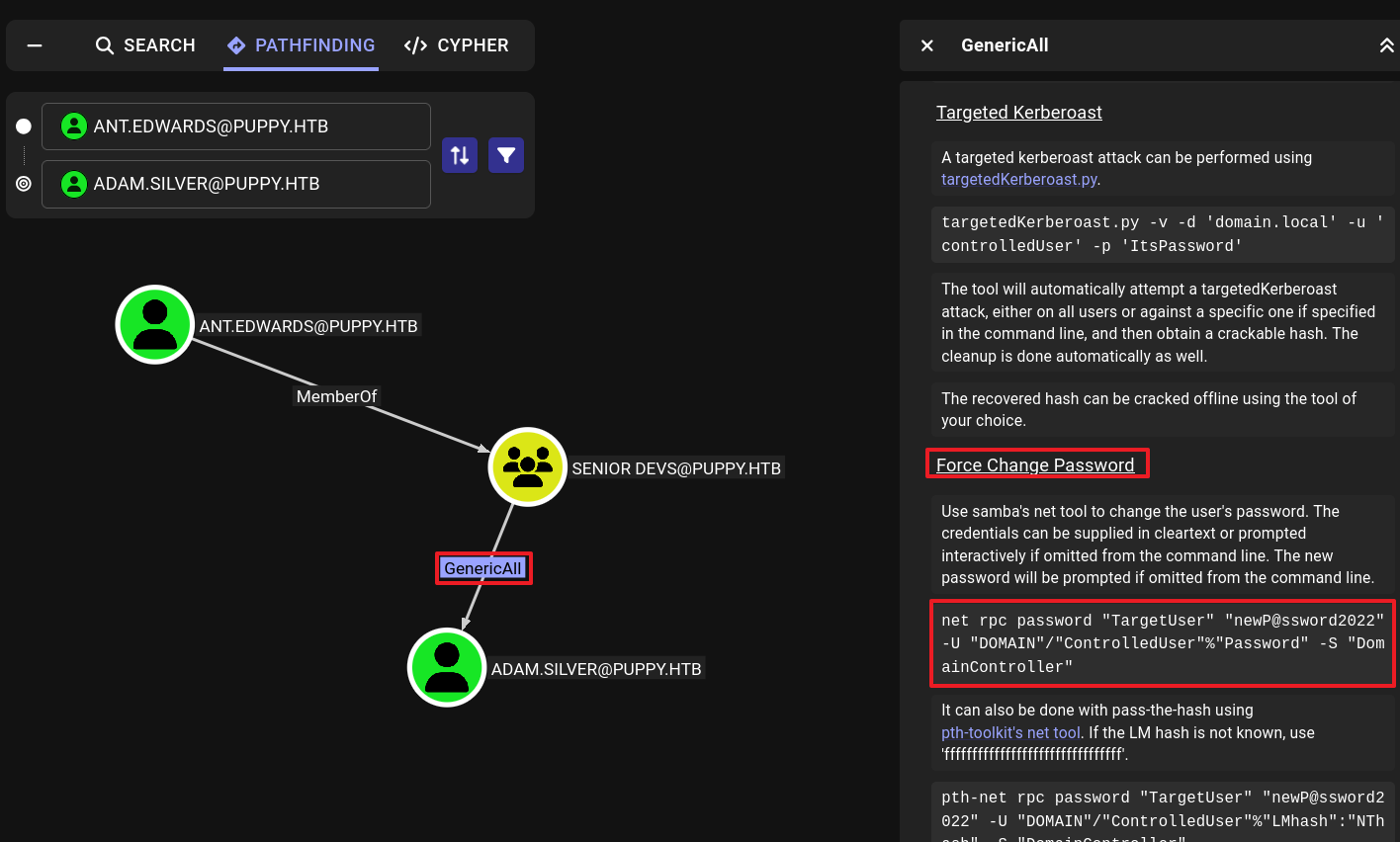Open the targetedKerberoast.py link
The image size is (1400, 842).
1018,180
